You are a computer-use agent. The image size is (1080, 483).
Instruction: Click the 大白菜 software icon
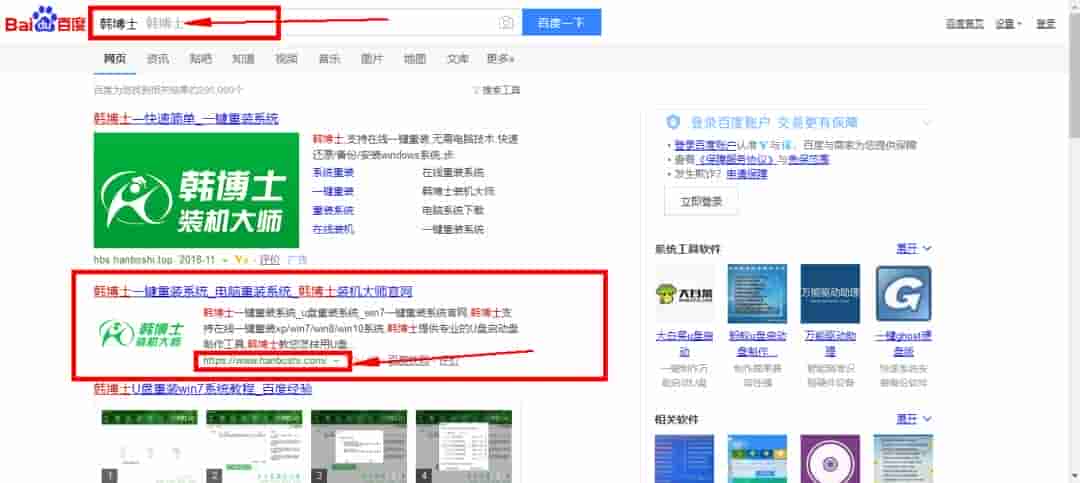pos(685,294)
